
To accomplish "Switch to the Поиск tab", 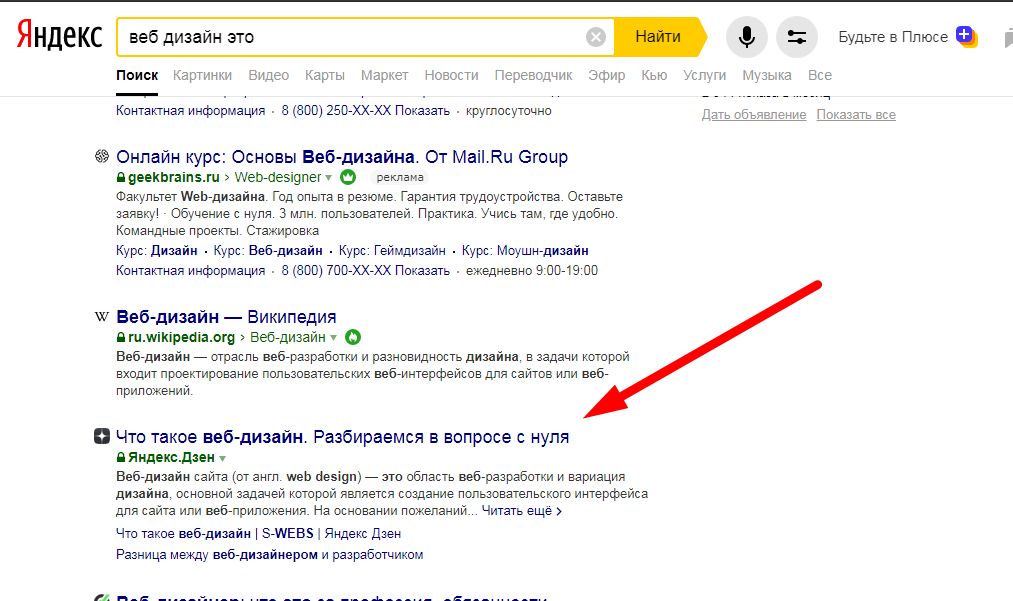I will point(137,75).
